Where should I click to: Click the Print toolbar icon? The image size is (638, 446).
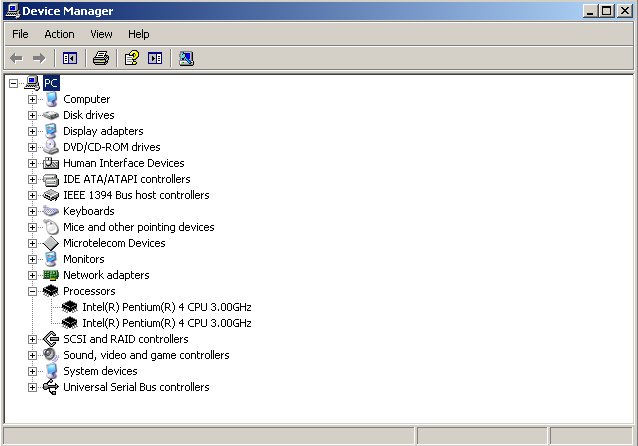(101, 58)
